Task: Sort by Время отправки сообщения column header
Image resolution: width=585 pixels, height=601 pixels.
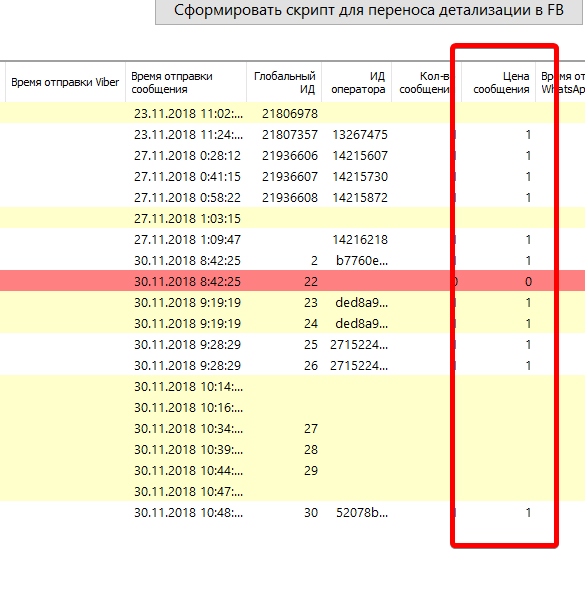Action: 186,82
